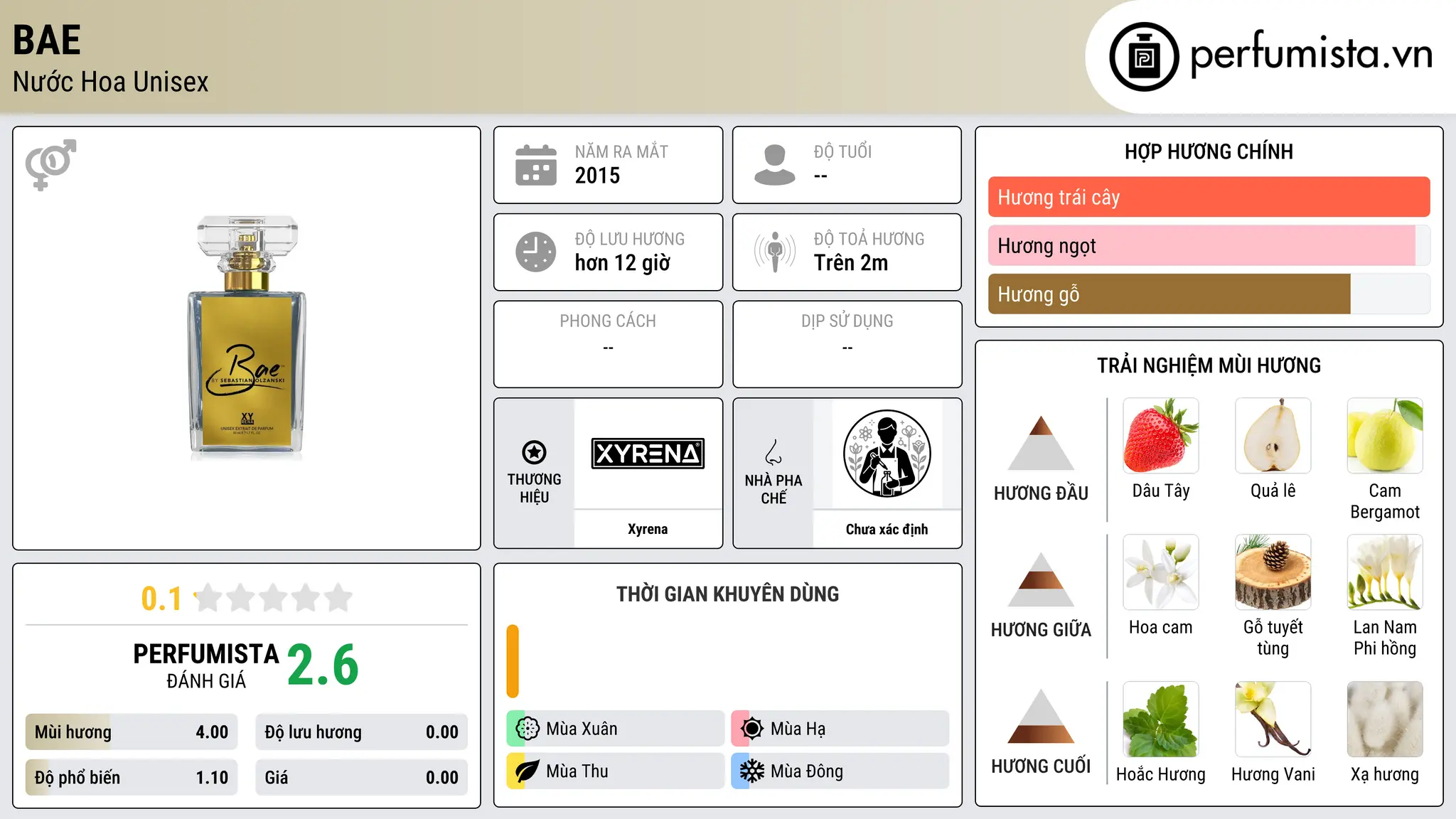1456x819 pixels.
Task: Click the Mùa Hạ sun icon
Action: 752,729
